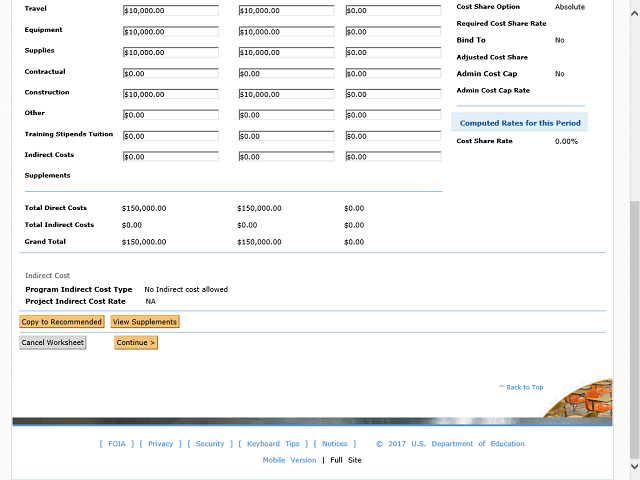Edit second Training Stipends Tuition field
The image size is (640, 480).
click(x=286, y=136)
